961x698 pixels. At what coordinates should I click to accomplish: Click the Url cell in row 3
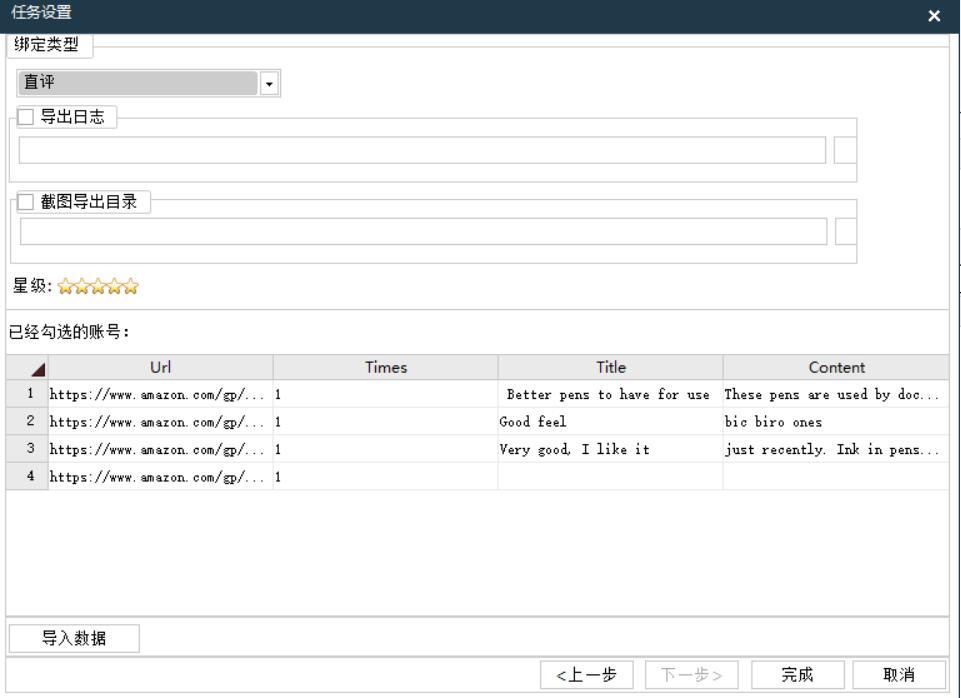(x=161, y=449)
